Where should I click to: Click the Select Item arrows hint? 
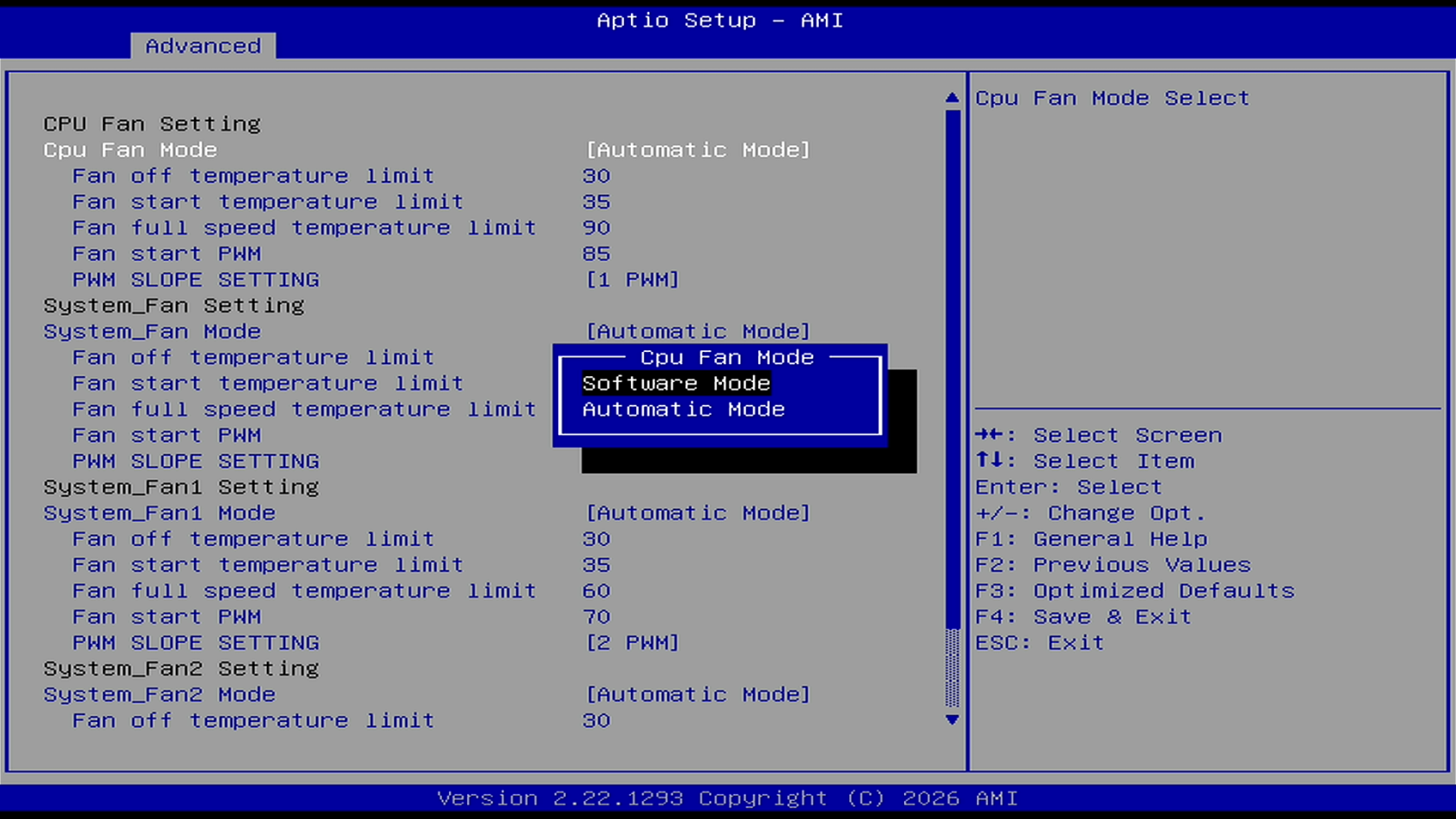click(x=1084, y=461)
